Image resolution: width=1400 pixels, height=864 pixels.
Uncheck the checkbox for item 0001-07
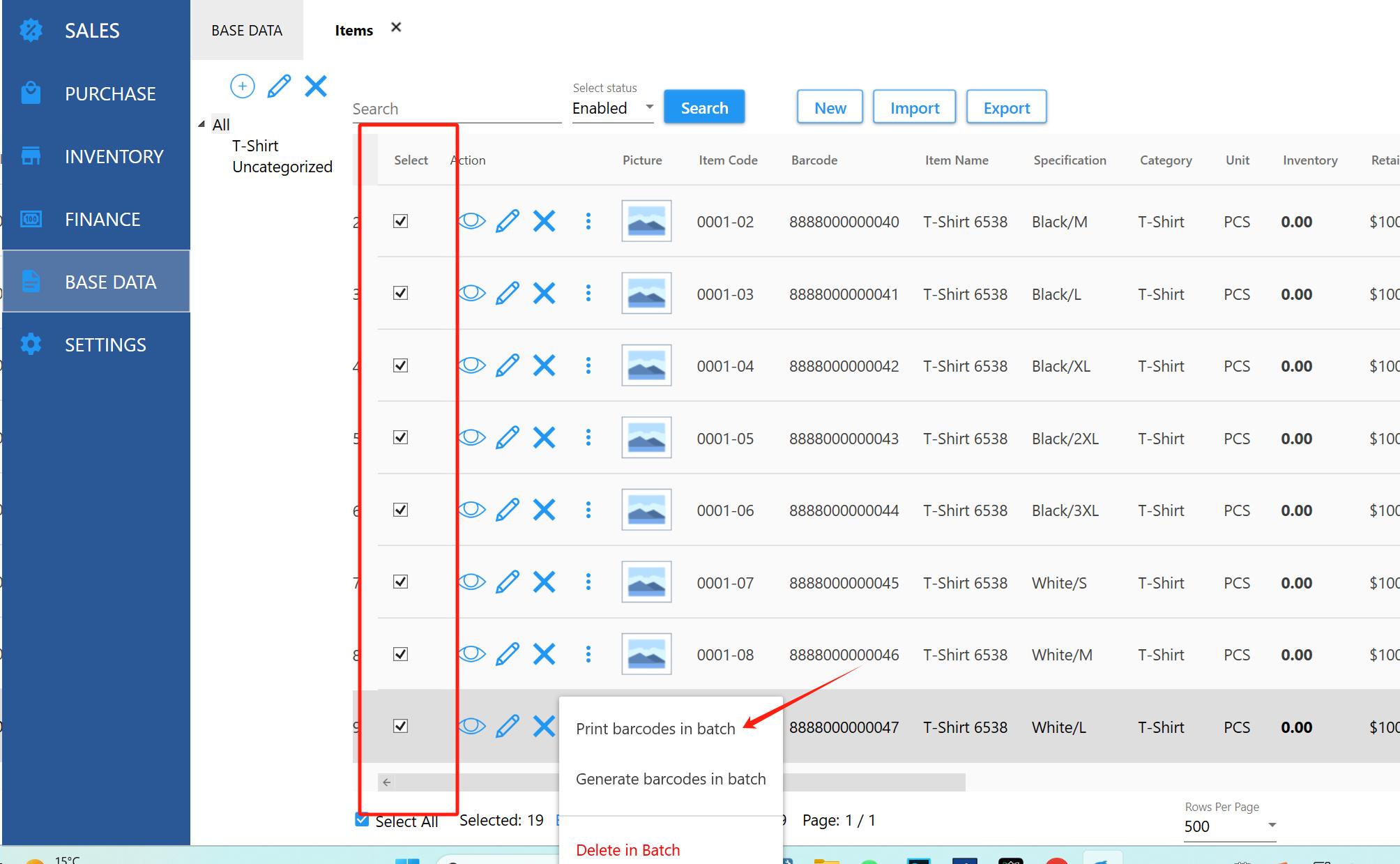tap(400, 582)
